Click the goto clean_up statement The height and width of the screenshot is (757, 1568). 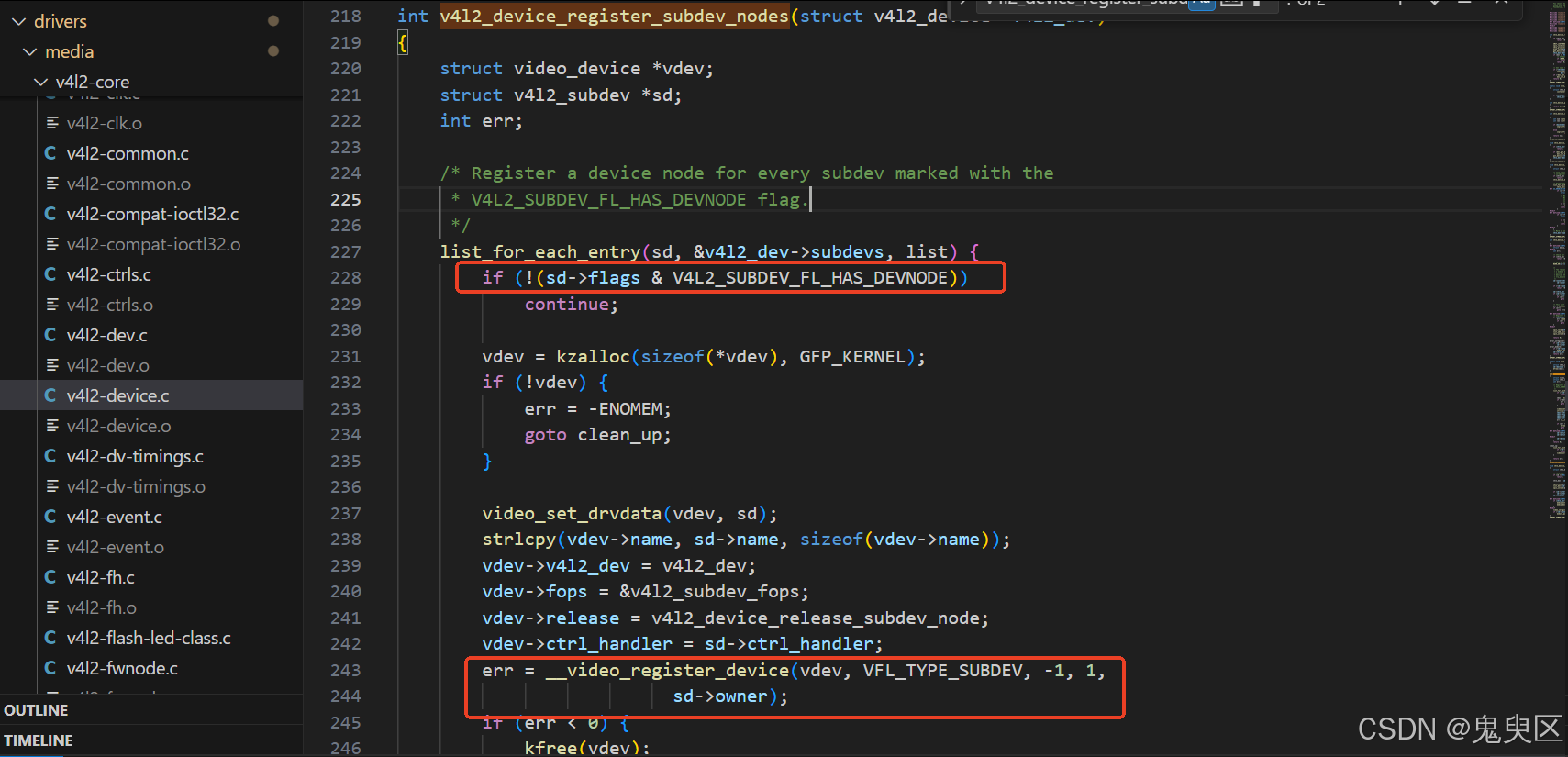[597, 435]
